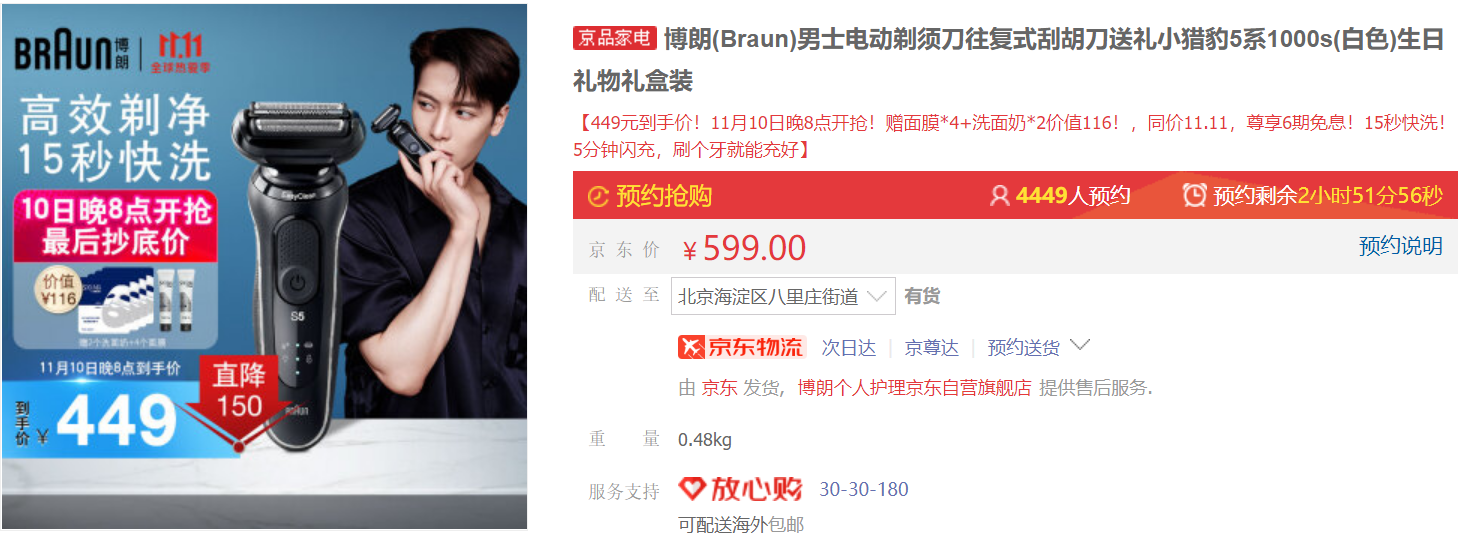
Task: Open the 北京海淀区八里庄街道 delivery address dropdown
Action: tap(783, 296)
